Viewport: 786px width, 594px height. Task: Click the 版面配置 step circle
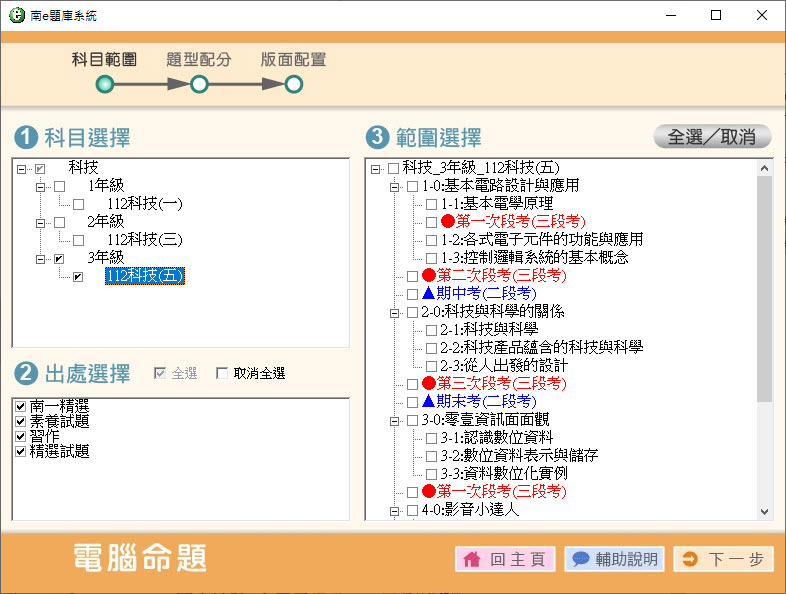[293, 85]
